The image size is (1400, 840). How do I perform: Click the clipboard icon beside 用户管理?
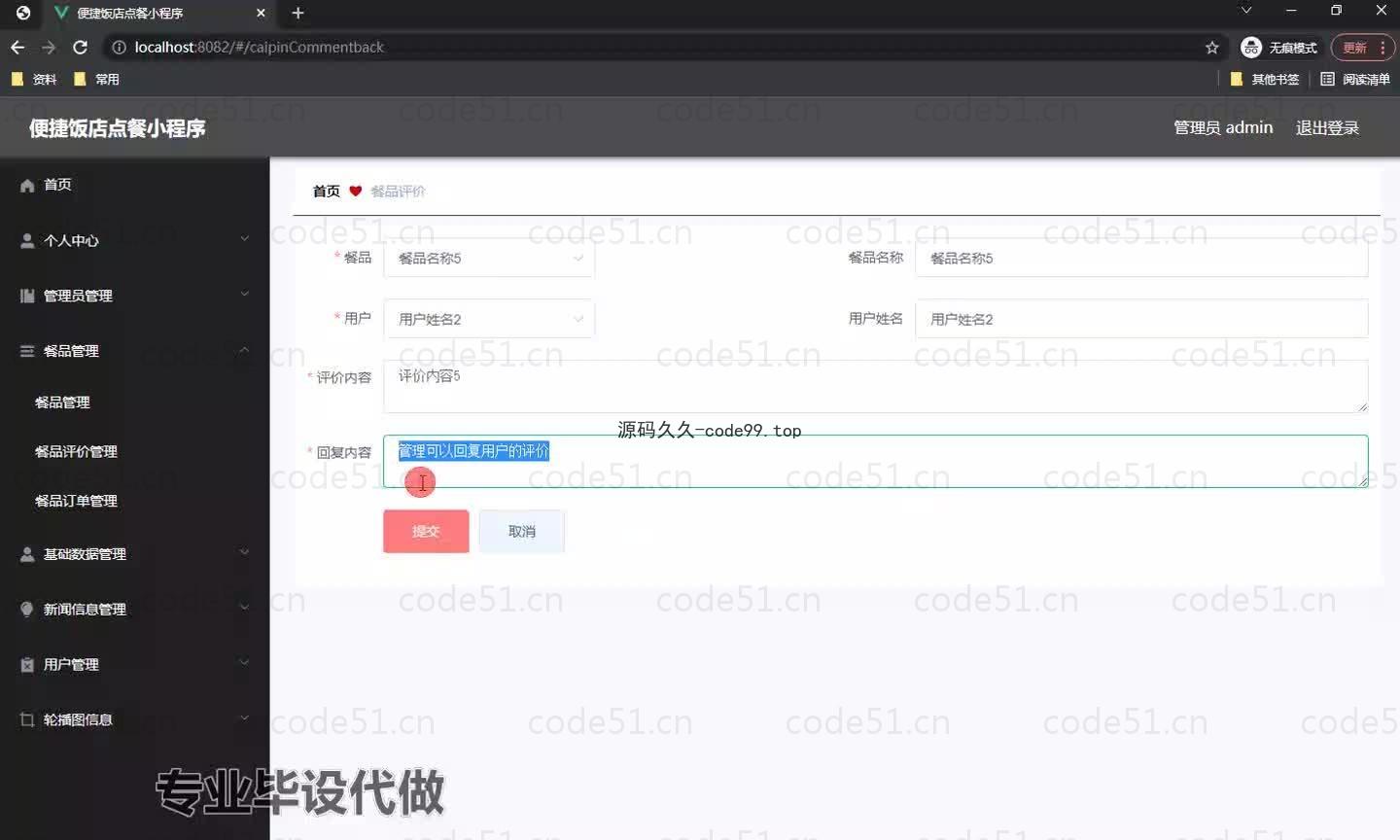27,665
